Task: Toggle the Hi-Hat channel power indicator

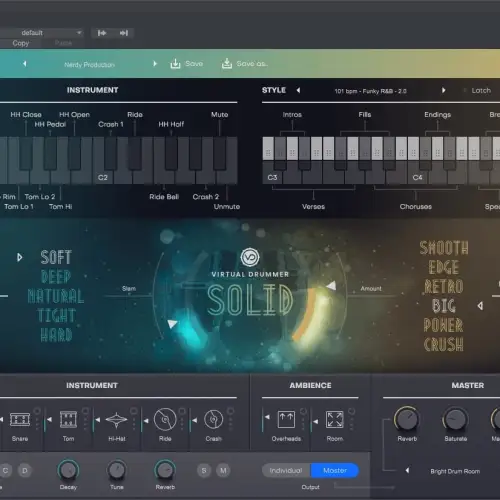Action: pos(134,411)
